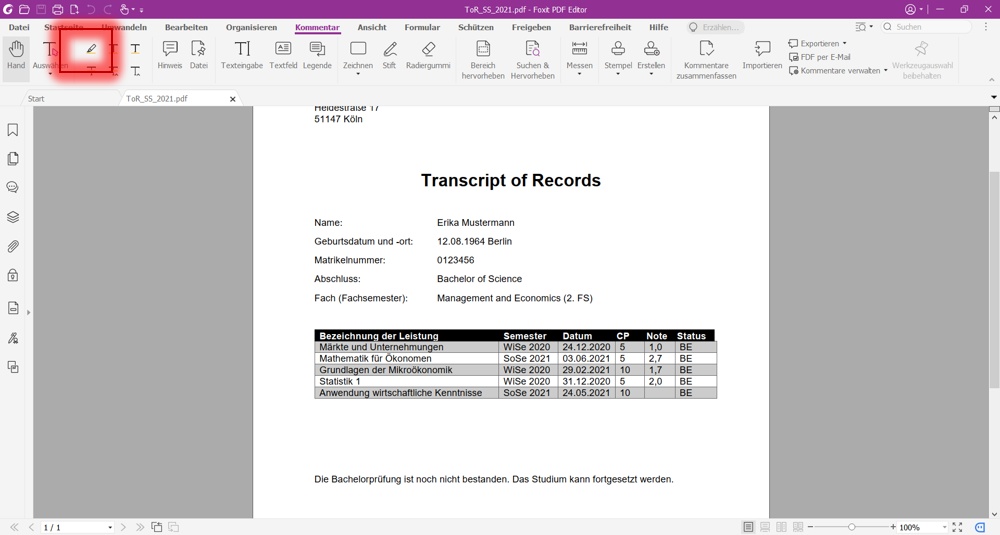1000x535 pixels.
Task: Enter fullscreen mode icon
Action: point(957,527)
